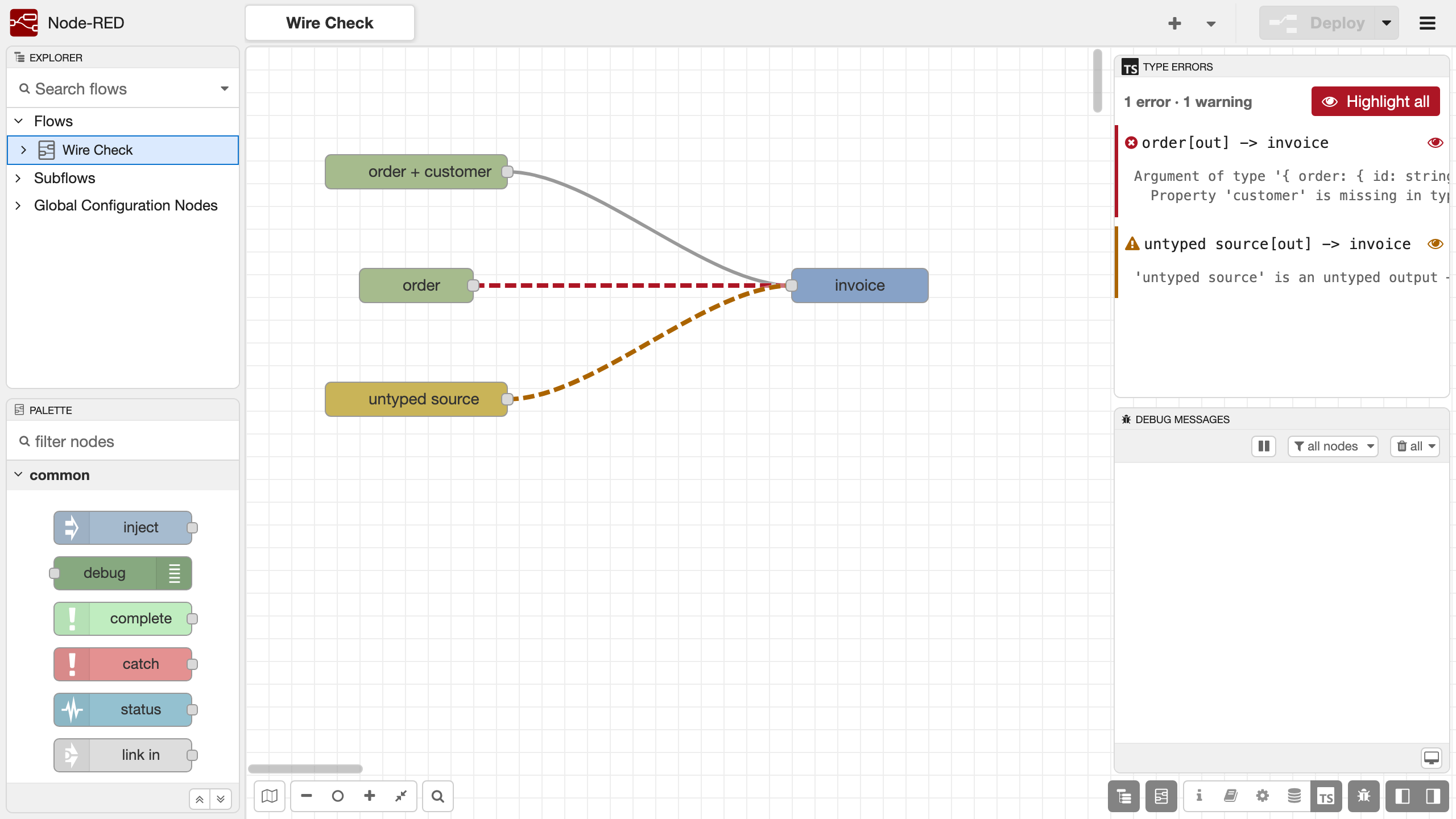Reset canvas zoom with circle button

click(338, 796)
